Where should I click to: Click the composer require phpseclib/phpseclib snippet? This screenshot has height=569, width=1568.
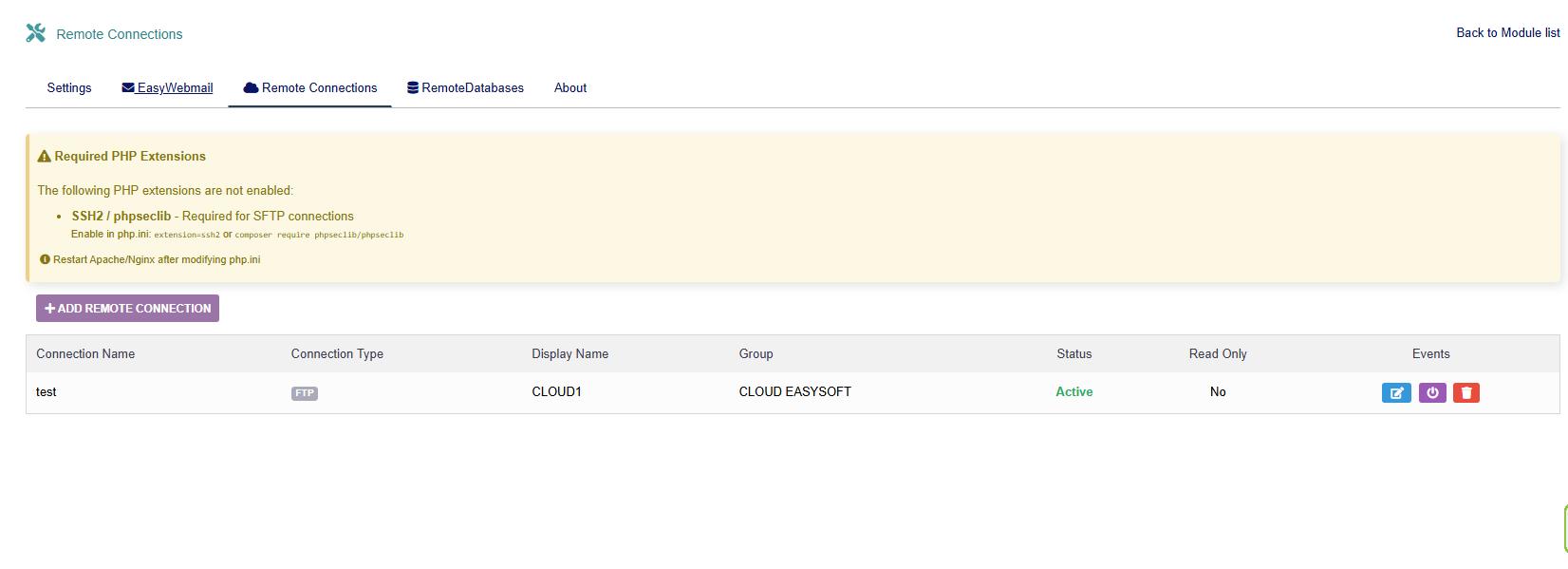pos(319,235)
